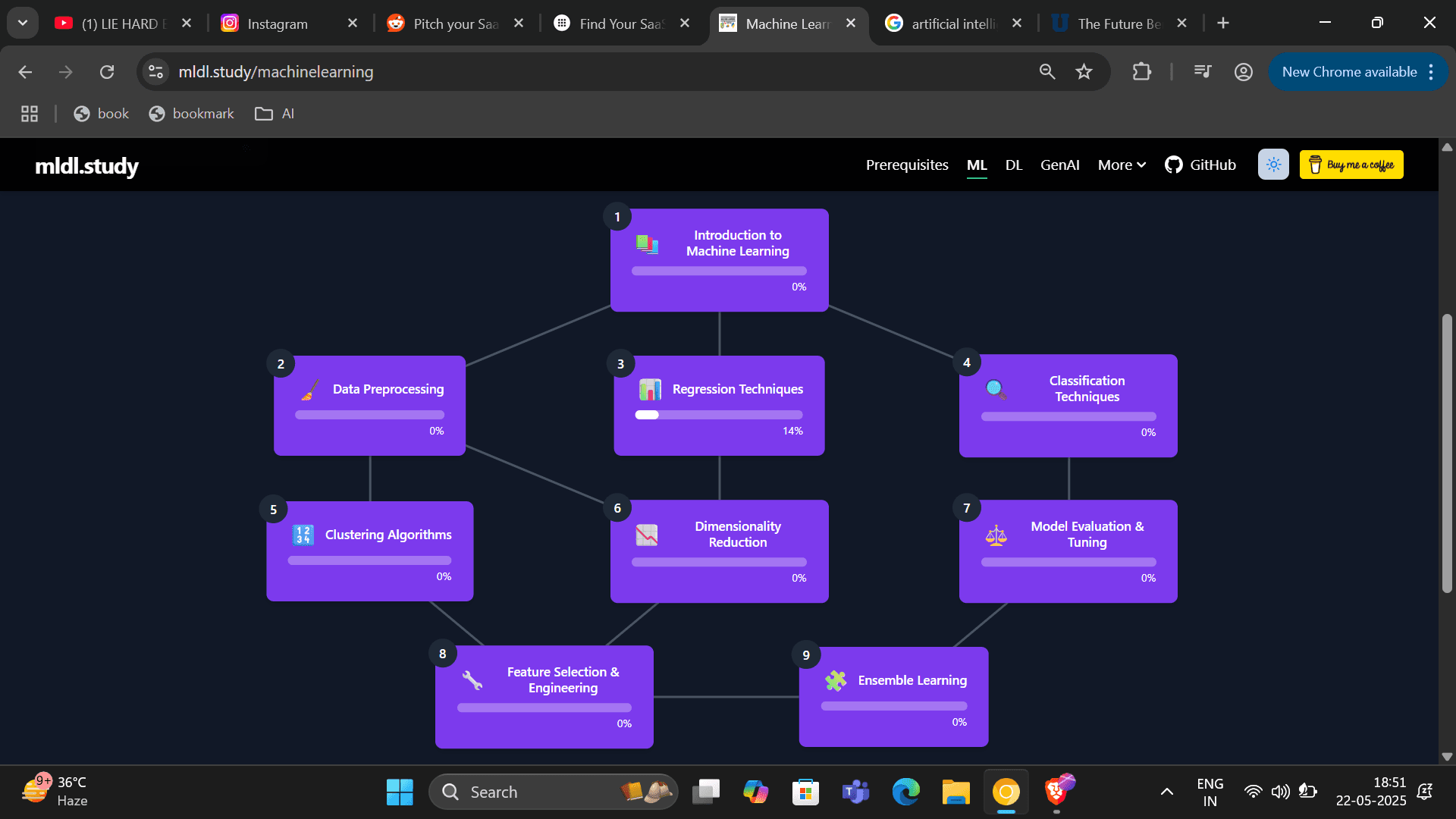This screenshot has width=1456, height=819.
Task: Click the downtrend chart icon on Dimensionality Reduction
Action: coord(647,535)
